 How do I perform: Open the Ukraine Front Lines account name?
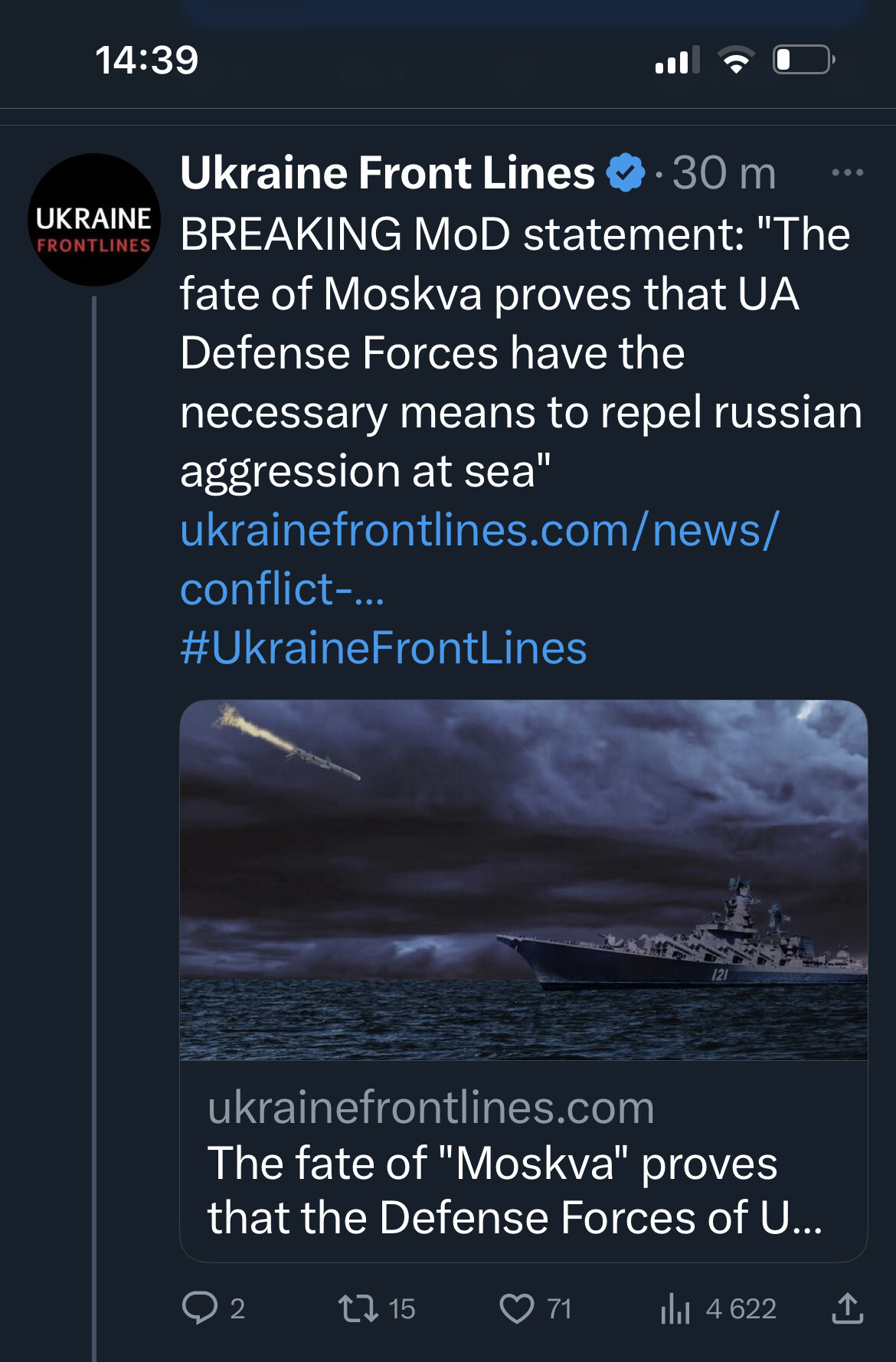click(388, 173)
